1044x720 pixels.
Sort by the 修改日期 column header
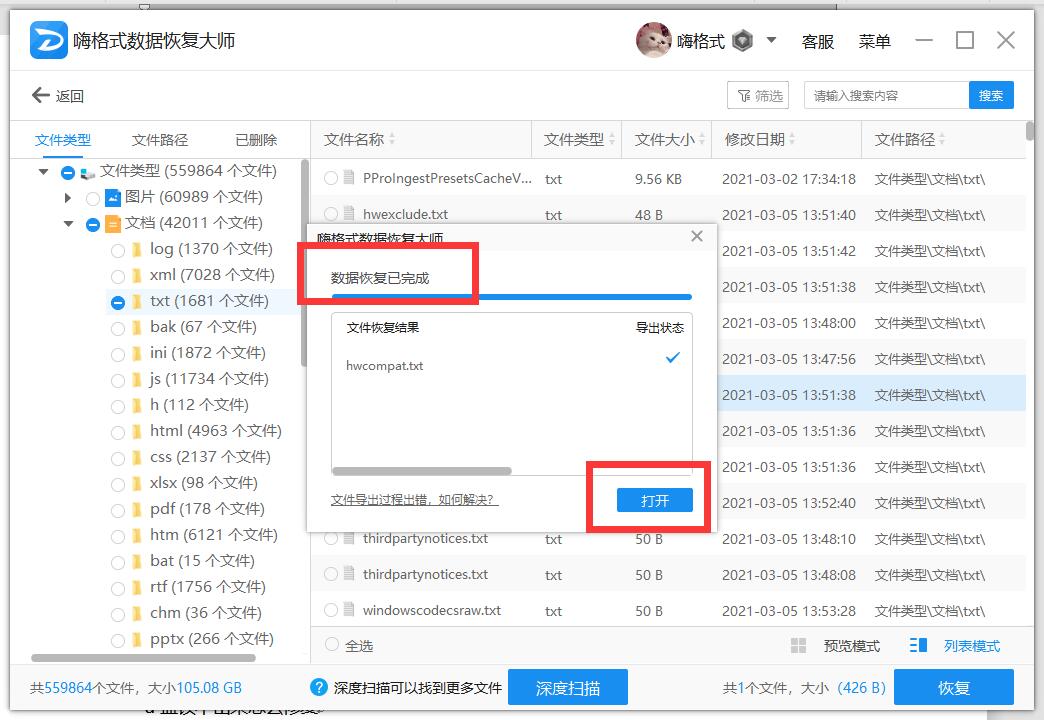[760, 139]
